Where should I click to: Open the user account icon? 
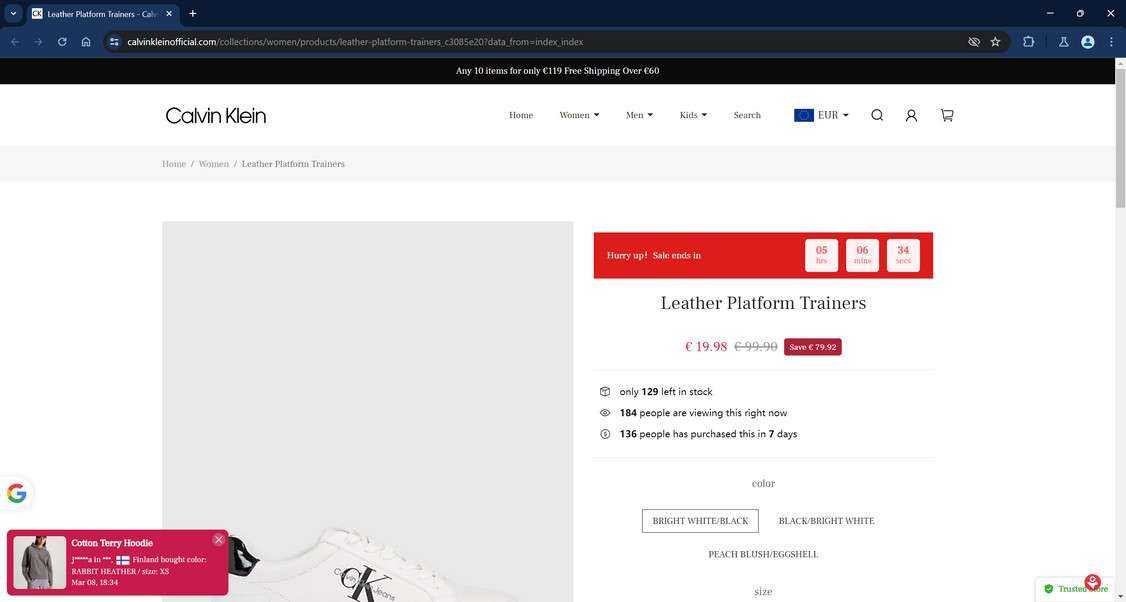(x=911, y=115)
